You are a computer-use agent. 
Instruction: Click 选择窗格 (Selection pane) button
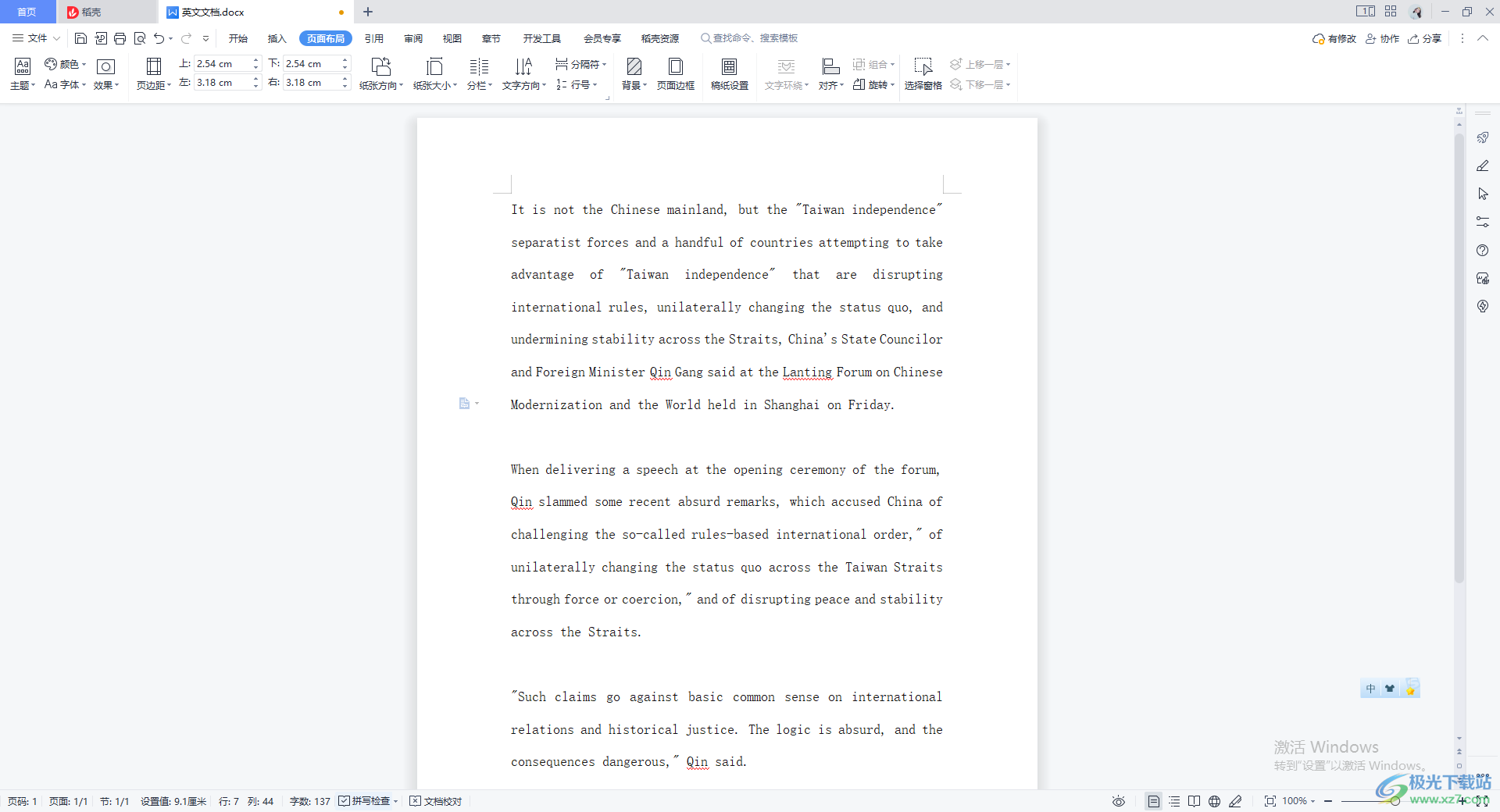pyautogui.click(x=923, y=74)
